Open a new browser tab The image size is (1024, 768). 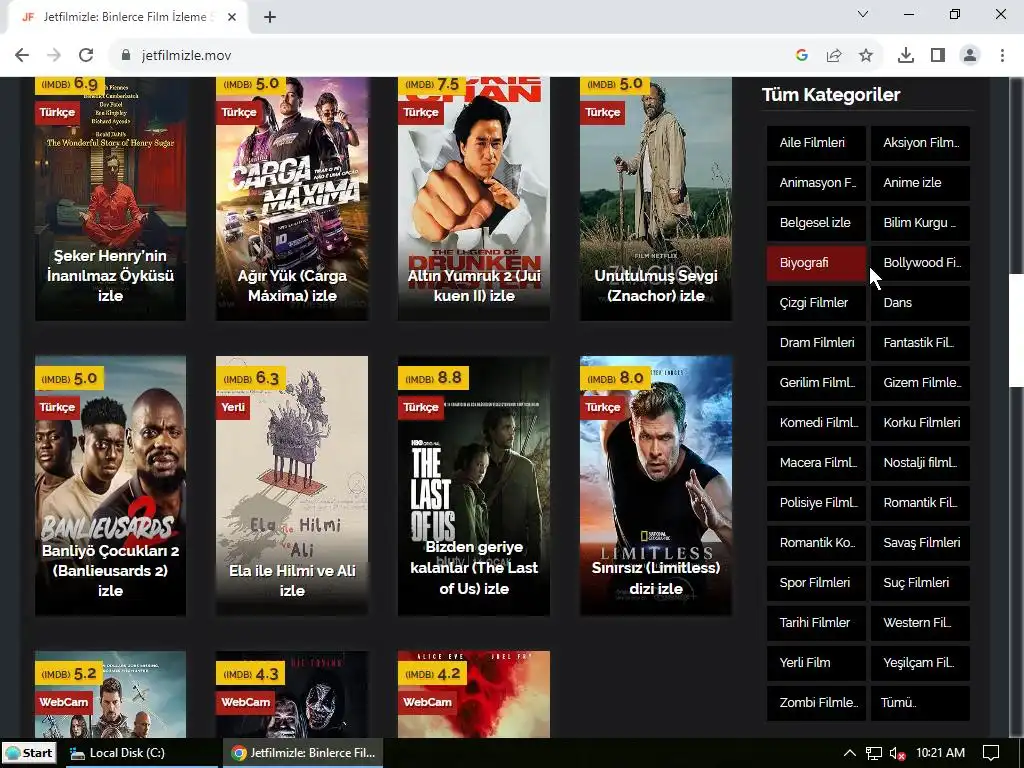[270, 17]
